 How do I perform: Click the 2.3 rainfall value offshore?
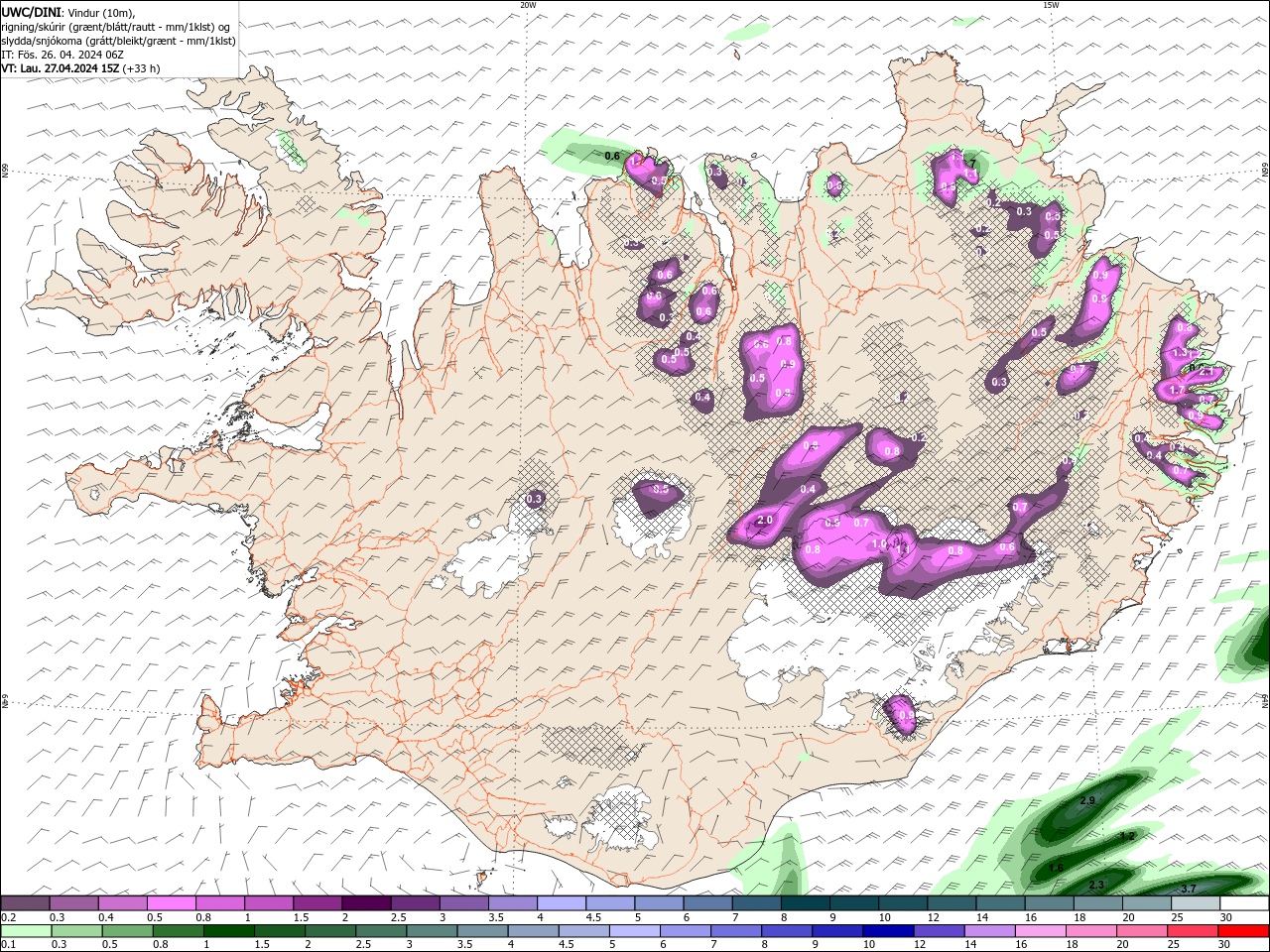pyautogui.click(x=1096, y=885)
